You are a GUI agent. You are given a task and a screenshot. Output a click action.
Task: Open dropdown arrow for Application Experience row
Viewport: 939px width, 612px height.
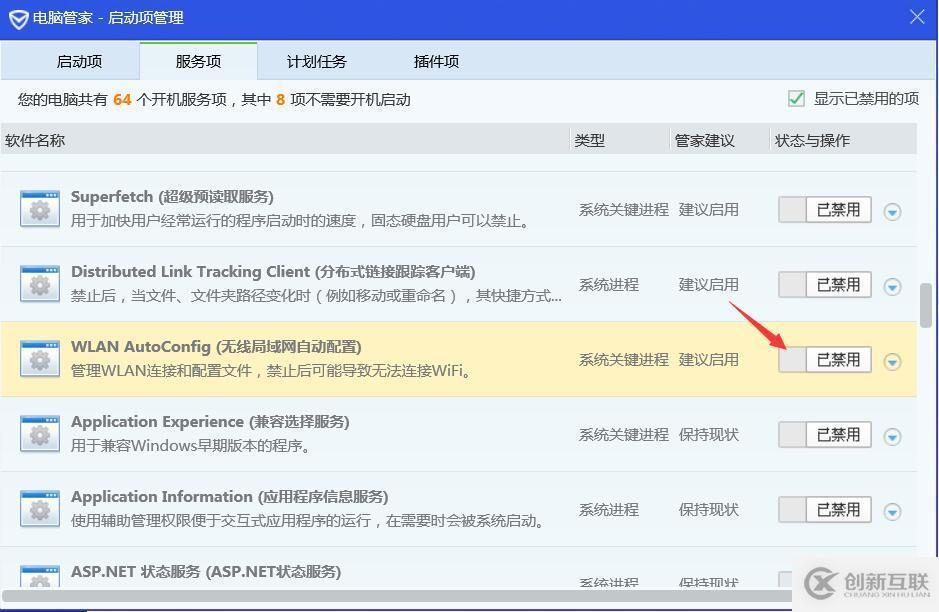click(x=892, y=437)
